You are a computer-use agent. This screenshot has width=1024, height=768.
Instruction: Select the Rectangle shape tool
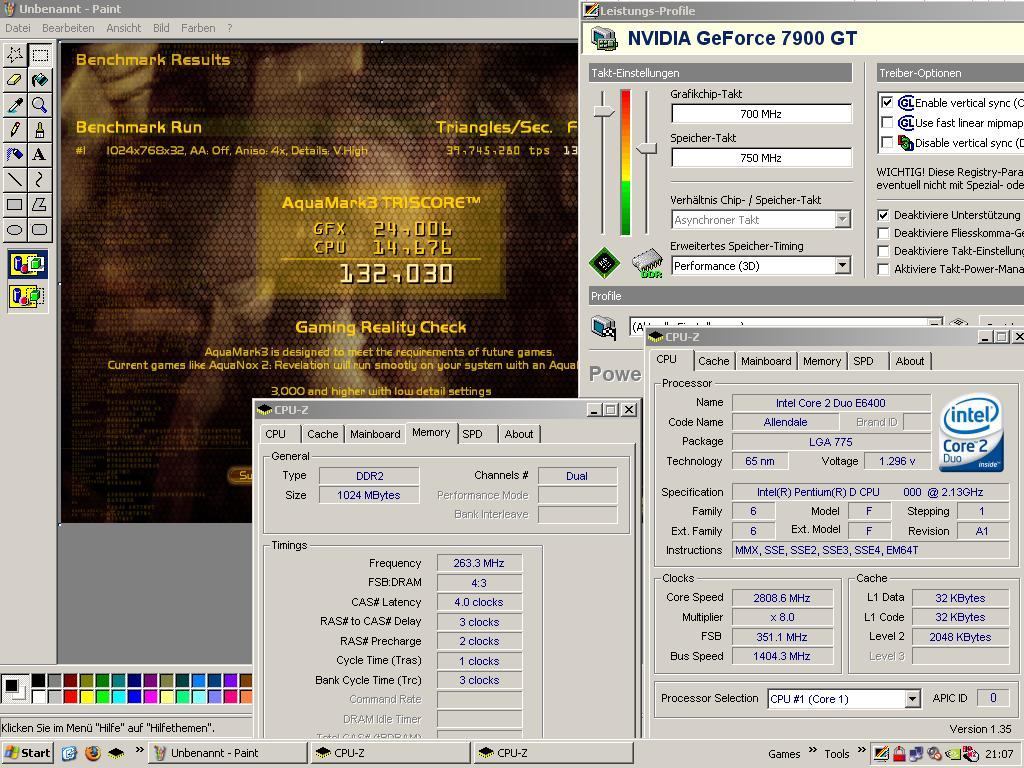(x=15, y=204)
